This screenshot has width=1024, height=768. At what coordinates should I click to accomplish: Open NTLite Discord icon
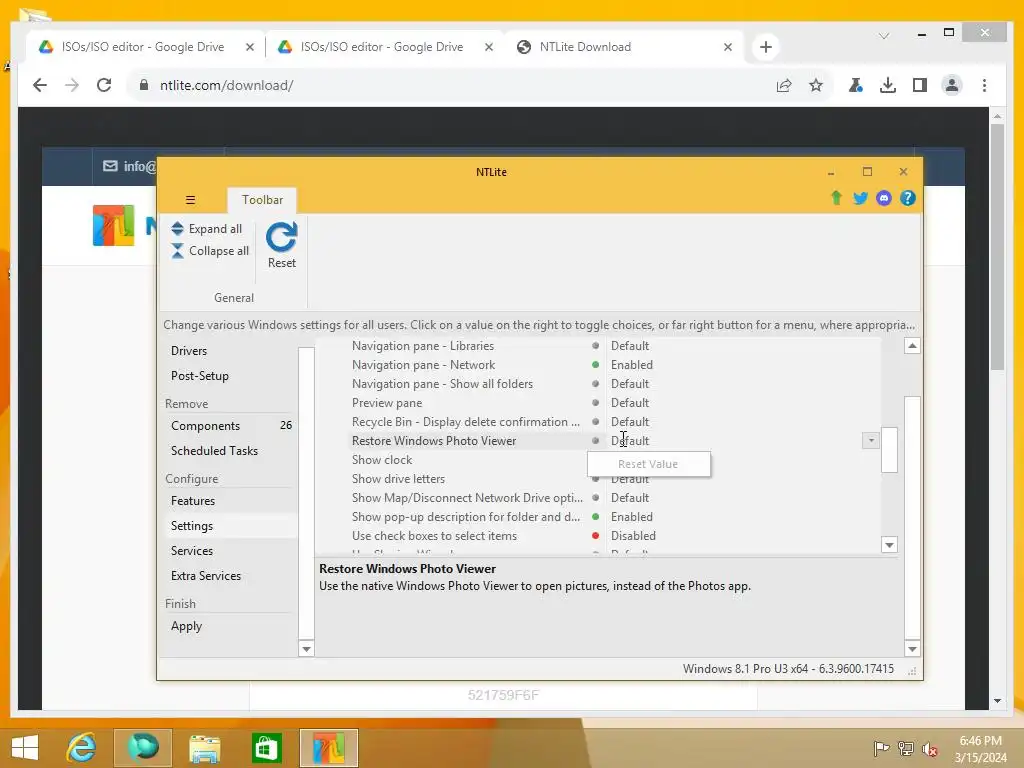884,198
